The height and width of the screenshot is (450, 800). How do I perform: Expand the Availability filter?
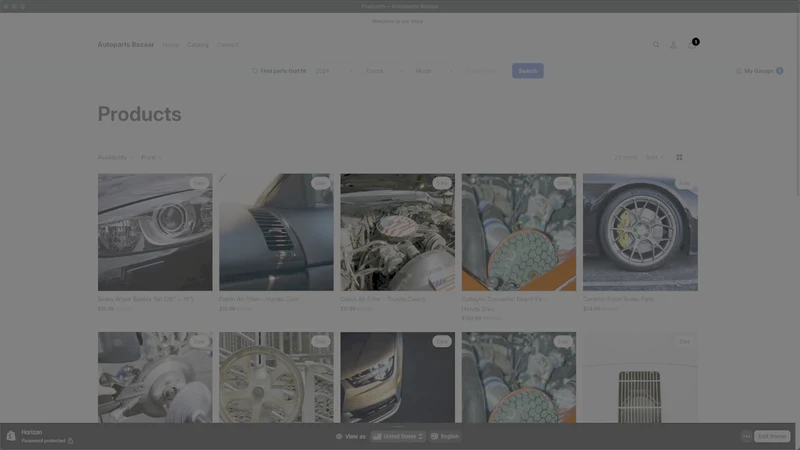tap(116, 157)
